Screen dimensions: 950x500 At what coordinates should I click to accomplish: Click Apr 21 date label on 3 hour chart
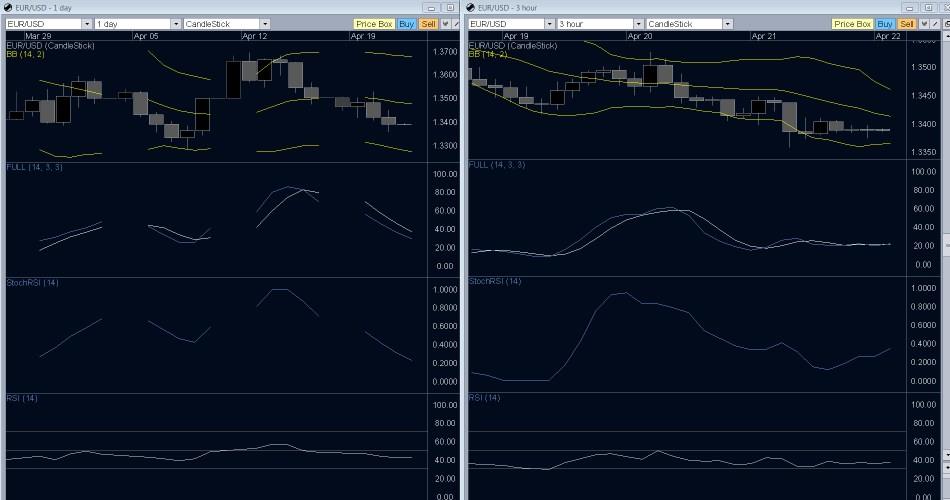pos(763,36)
